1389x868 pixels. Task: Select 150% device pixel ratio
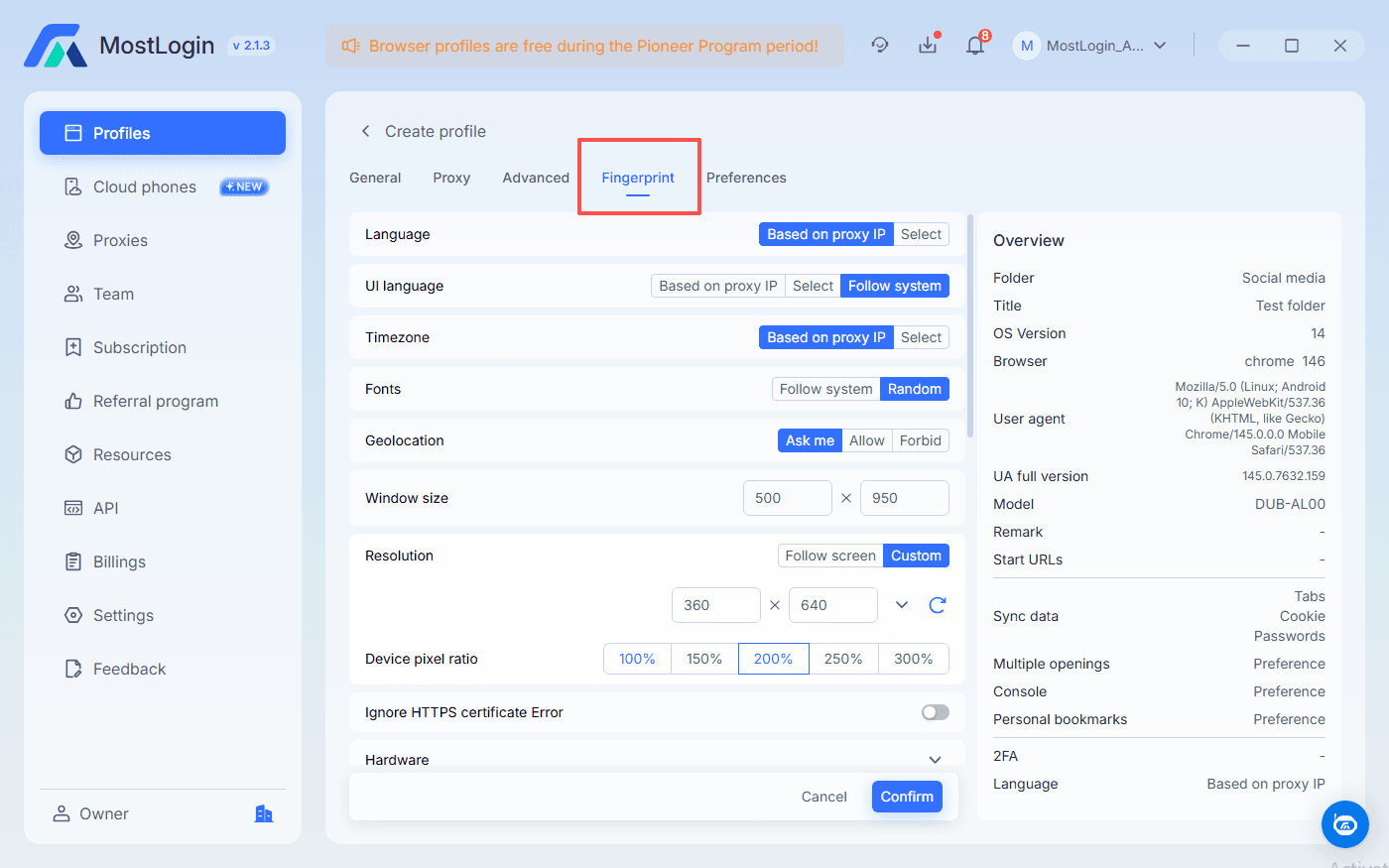pyautogui.click(x=704, y=659)
